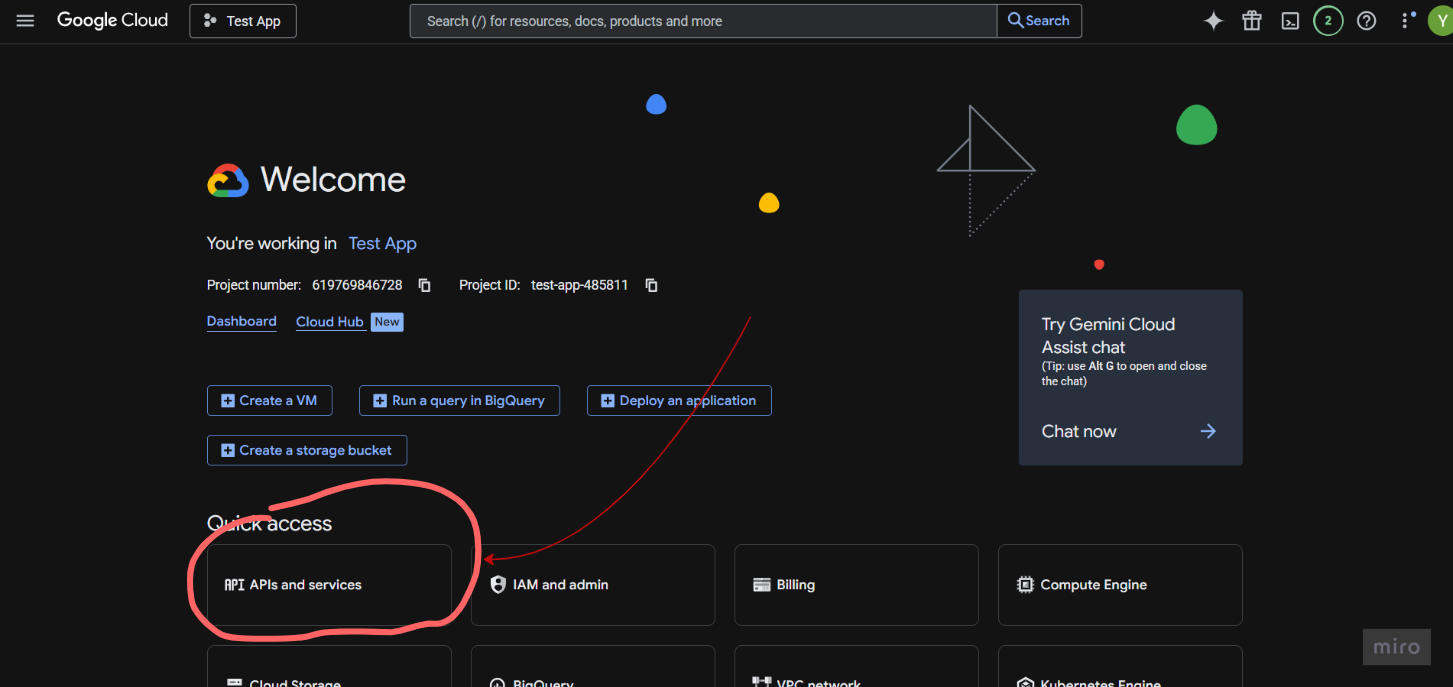
Task: Click the New badge beside Cloud Hub
Action: (x=387, y=322)
